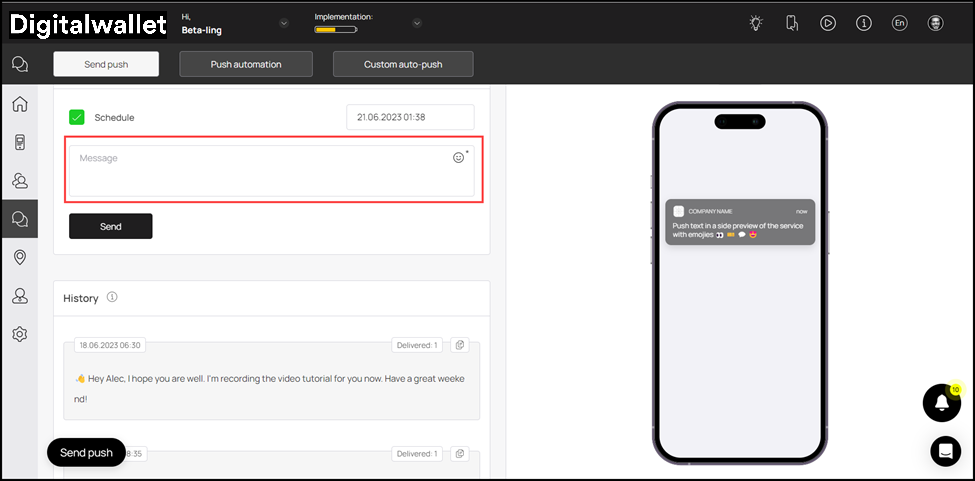The width and height of the screenshot is (975, 481).
Task: Open the scheduled date 21.06.2023 01:38 field
Action: tap(410, 117)
